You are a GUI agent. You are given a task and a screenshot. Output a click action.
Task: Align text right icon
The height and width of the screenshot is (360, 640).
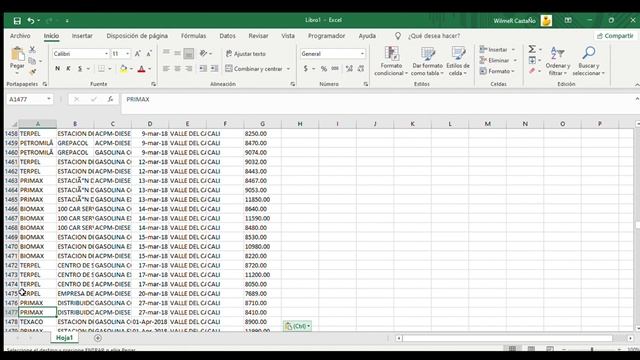click(x=189, y=69)
